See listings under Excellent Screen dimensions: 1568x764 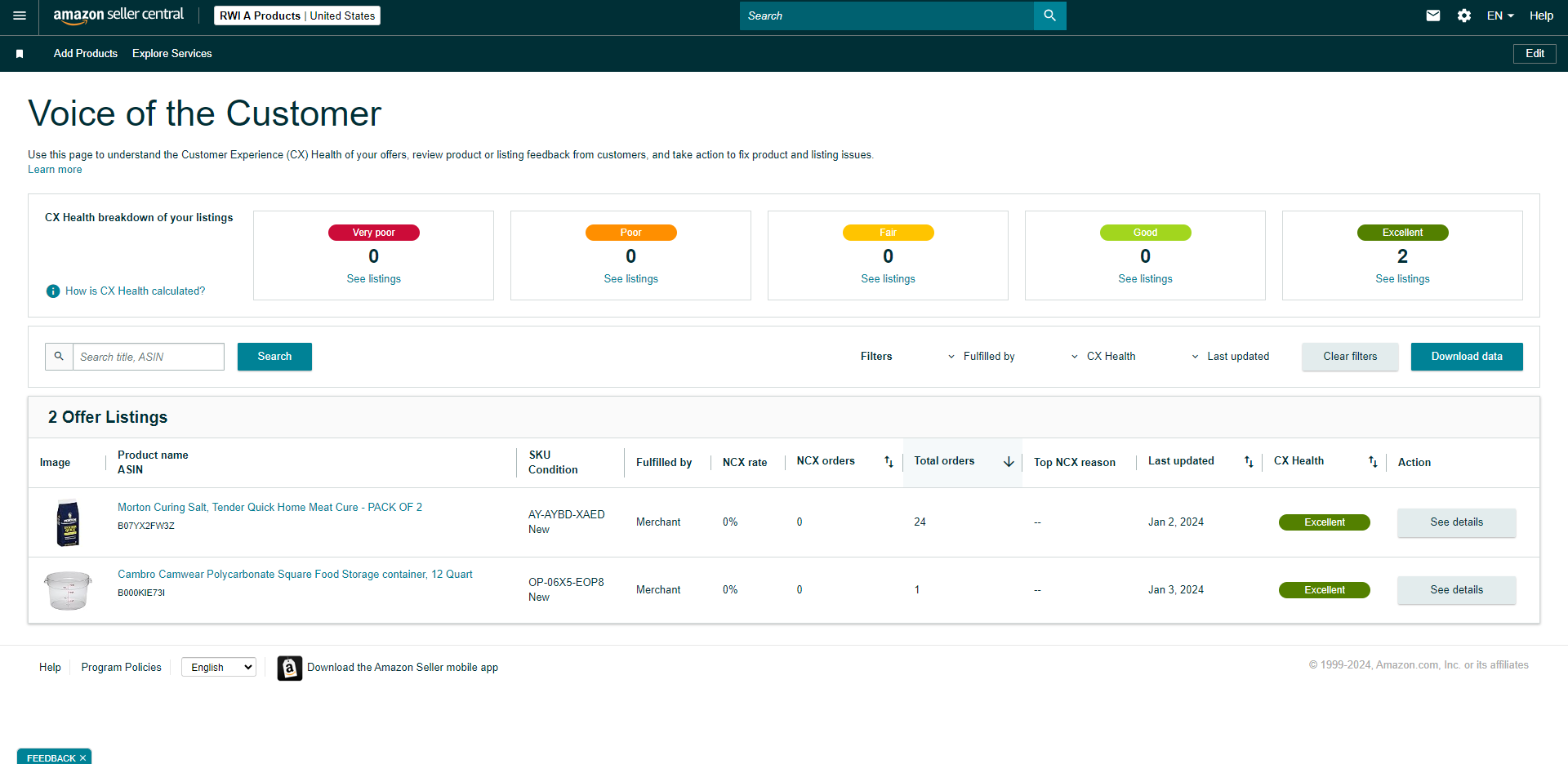coord(1403,279)
